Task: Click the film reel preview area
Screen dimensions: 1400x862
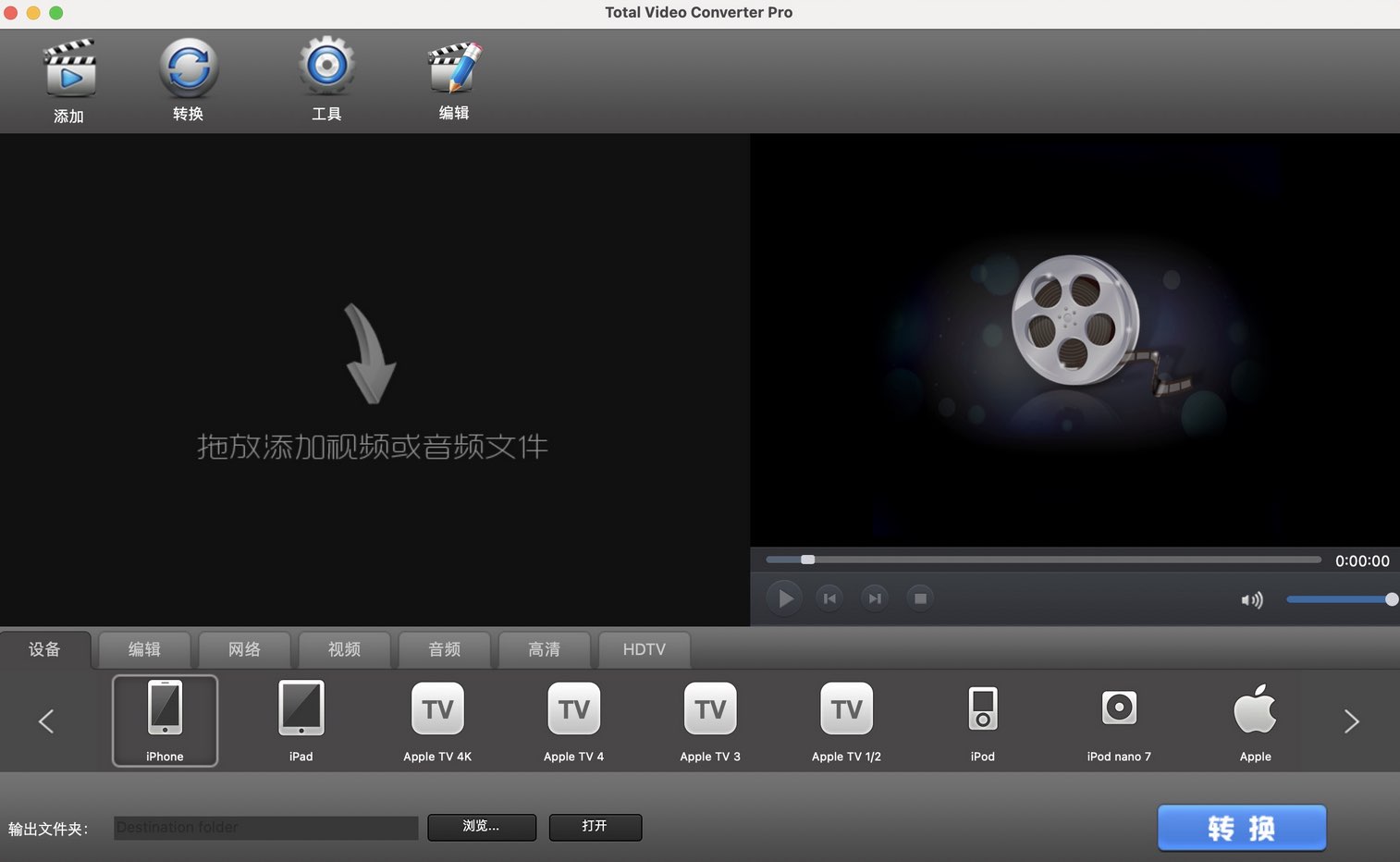Action: click(1075, 340)
